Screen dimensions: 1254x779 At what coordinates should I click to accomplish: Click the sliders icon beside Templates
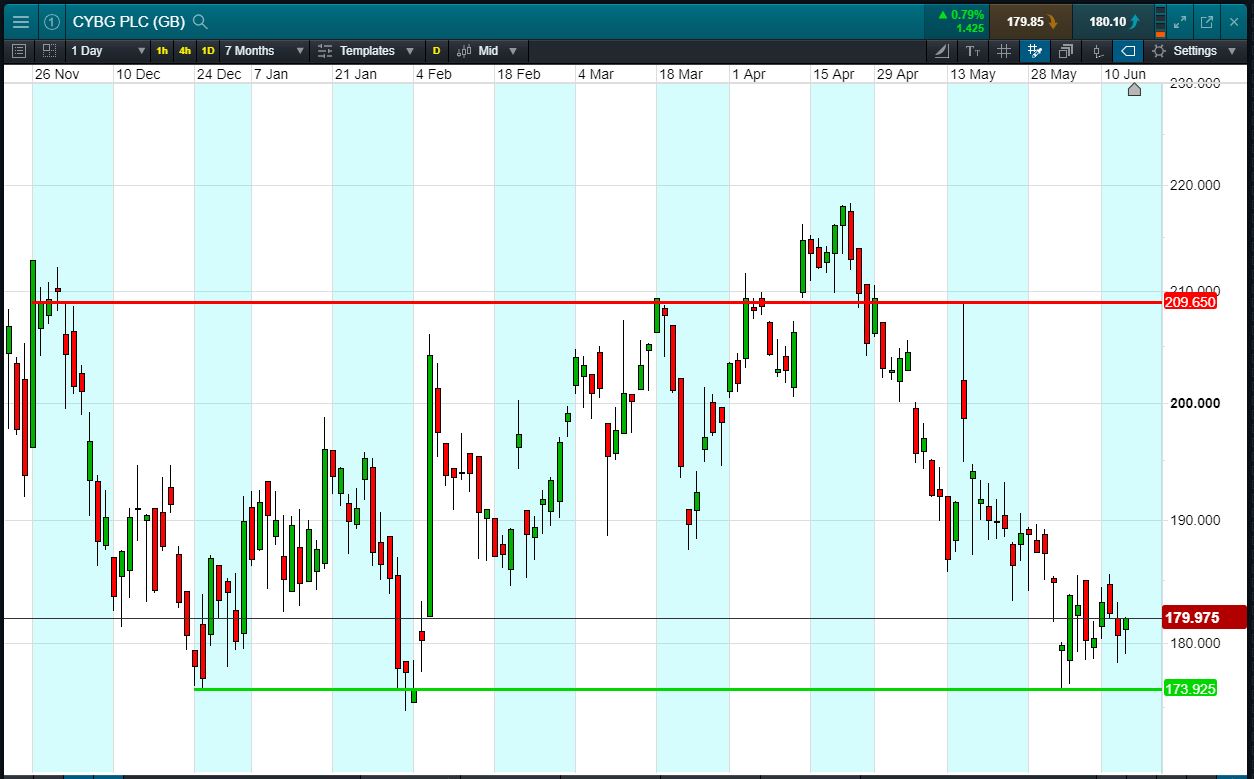pos(325,50)
